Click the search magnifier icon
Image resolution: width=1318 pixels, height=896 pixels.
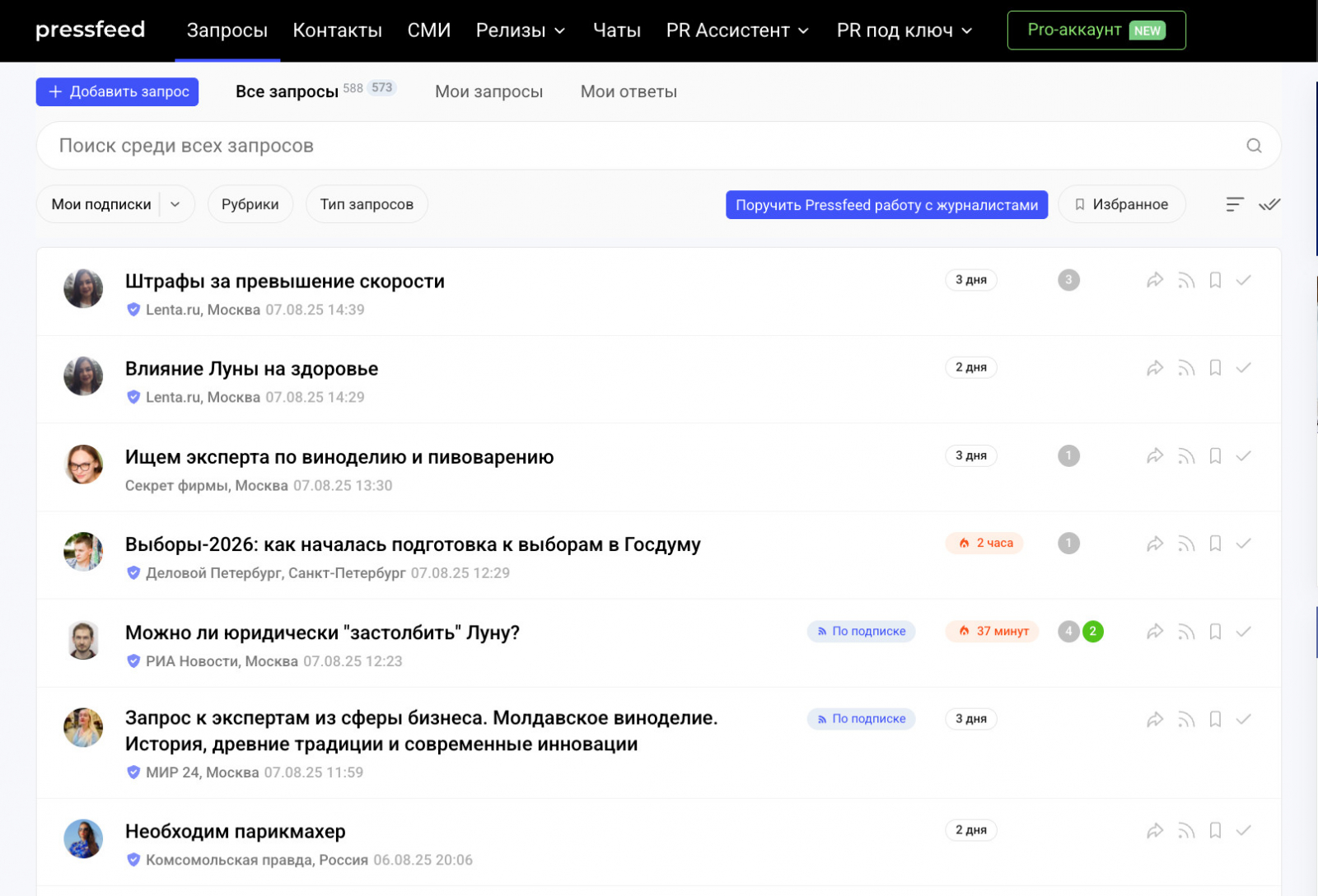tap(1254, 146)
